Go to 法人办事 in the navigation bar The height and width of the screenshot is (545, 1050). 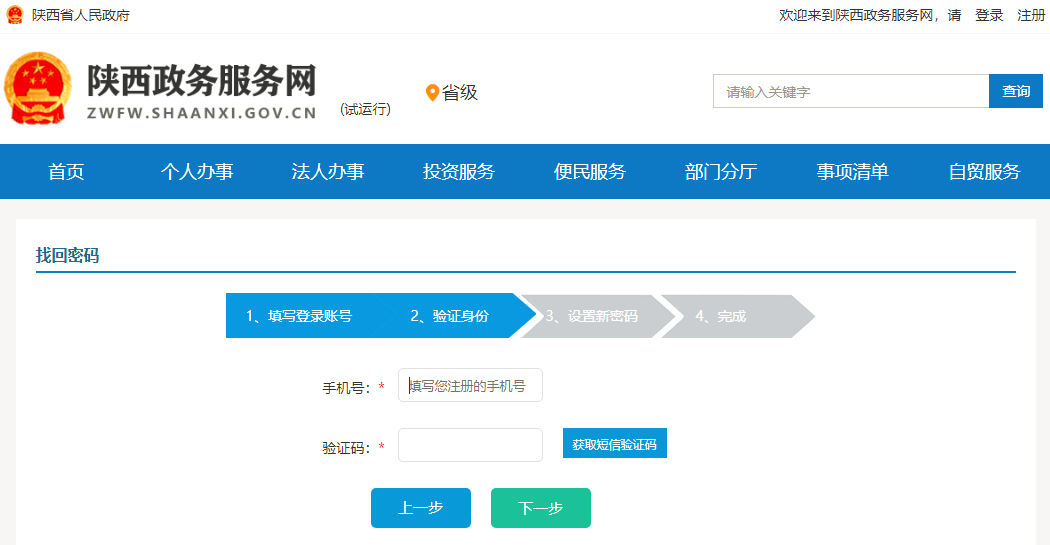(x=328, y=172)
